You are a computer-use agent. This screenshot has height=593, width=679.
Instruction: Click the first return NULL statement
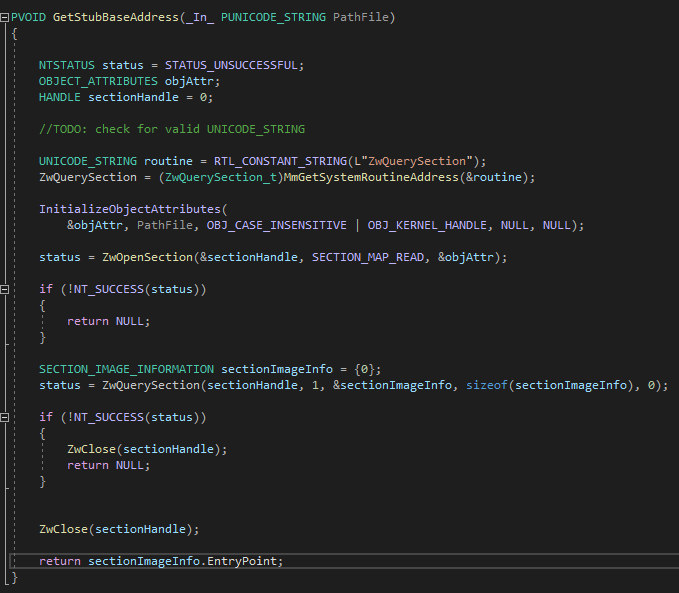[x=108, y=322]
